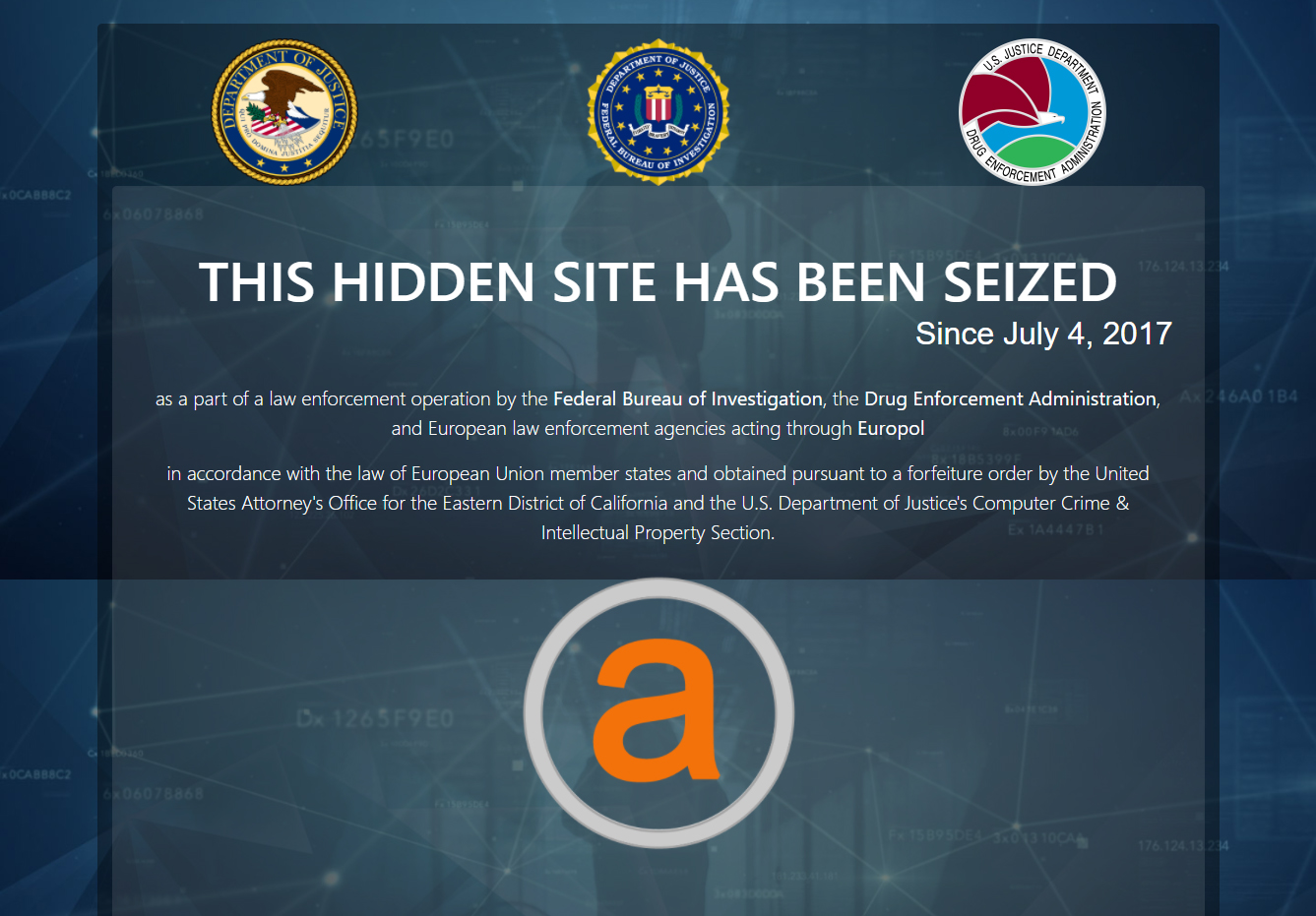Screen dimensions: 1316x916
Task: Click 'Computer Crime &' text
Action: pyautogui.click(x=1051, y=503)
